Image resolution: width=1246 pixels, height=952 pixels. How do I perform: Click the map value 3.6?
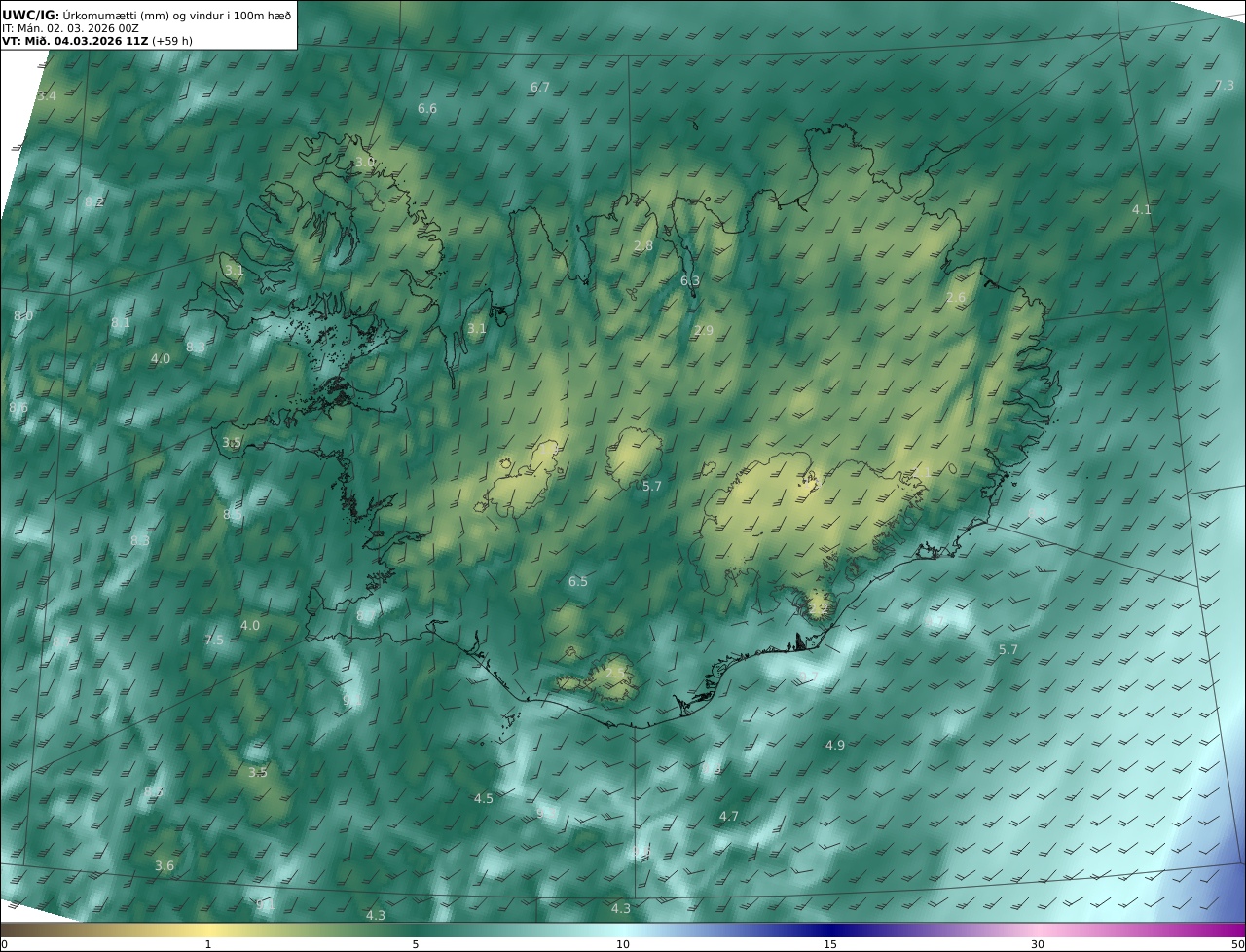165,866
